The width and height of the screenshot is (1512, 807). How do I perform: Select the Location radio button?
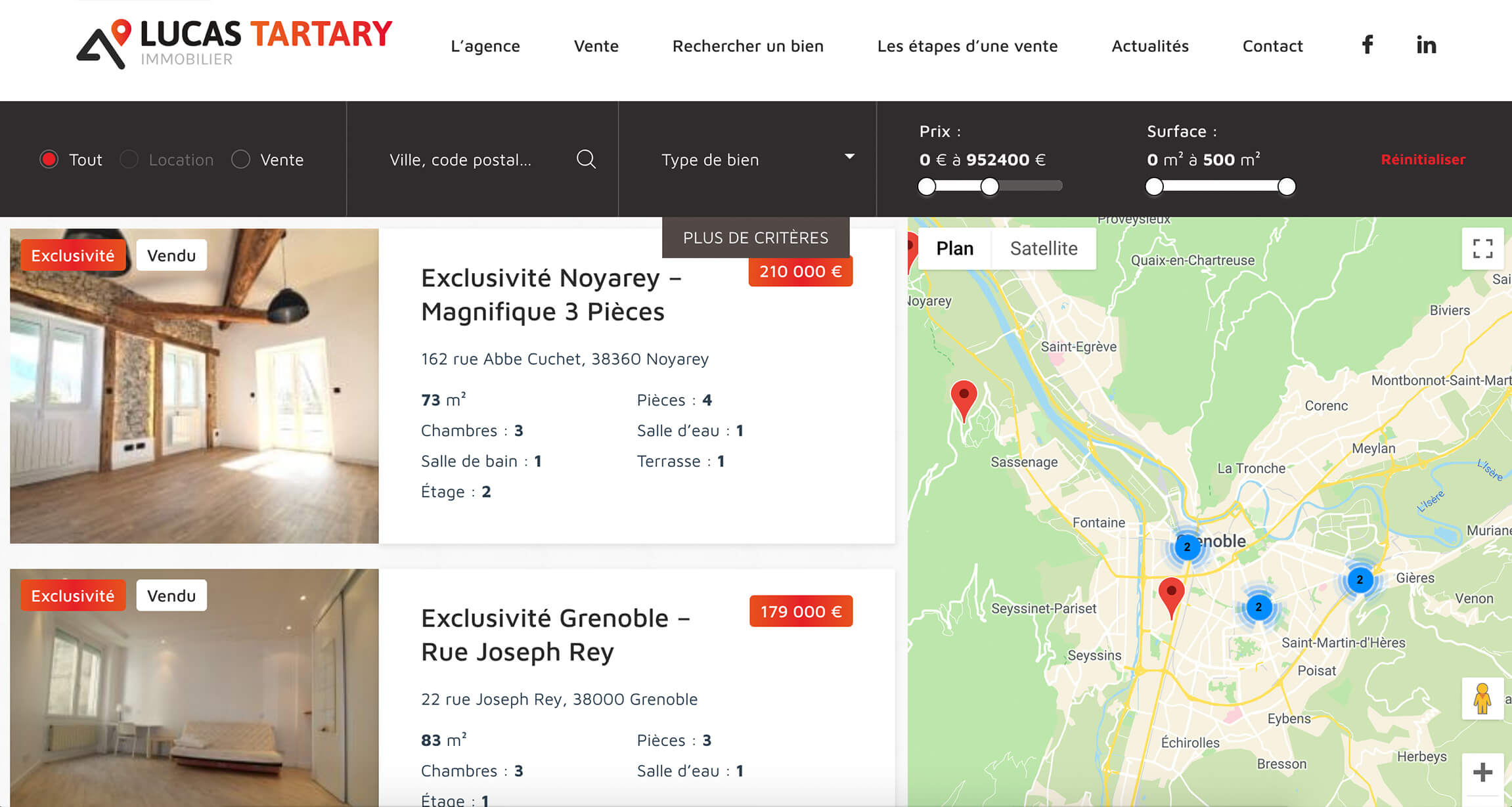click(x=129, y=159)
